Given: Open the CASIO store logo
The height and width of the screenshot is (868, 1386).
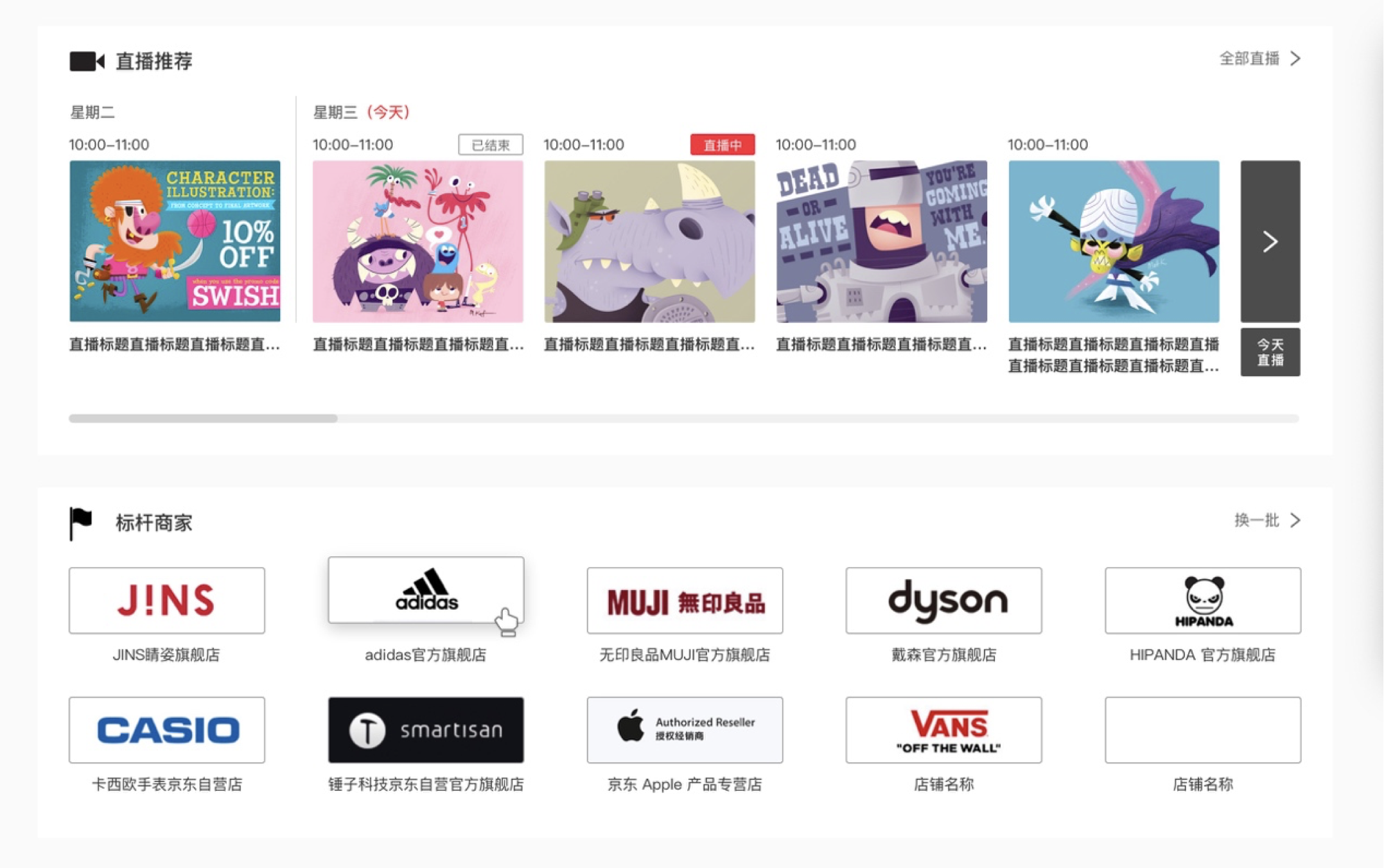Looking at the screenshot, I should pyautogui.click(x=167, y=730).
